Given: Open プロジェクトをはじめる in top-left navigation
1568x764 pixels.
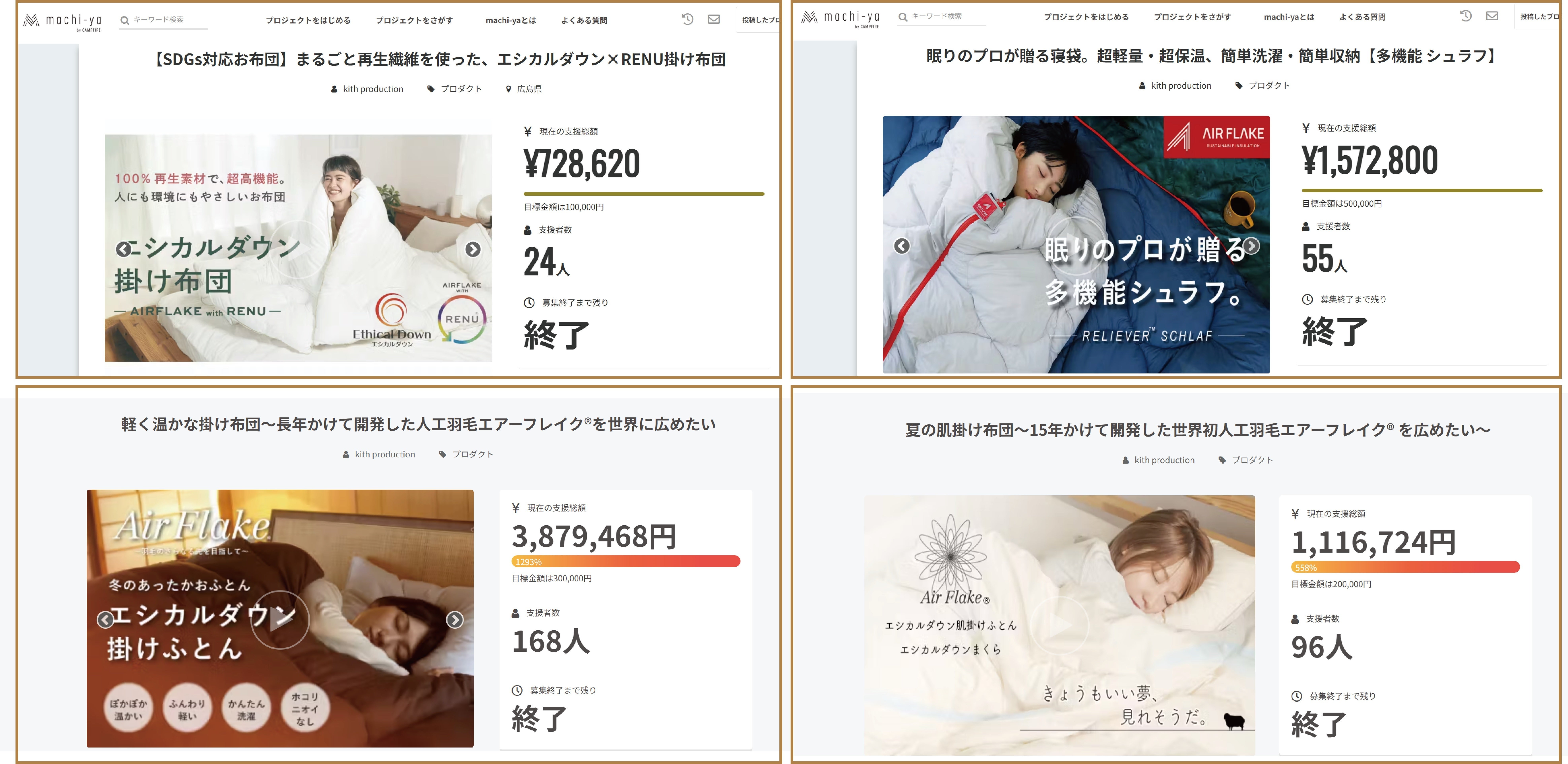Looking at the screenshot, I should tap(308, 20).
